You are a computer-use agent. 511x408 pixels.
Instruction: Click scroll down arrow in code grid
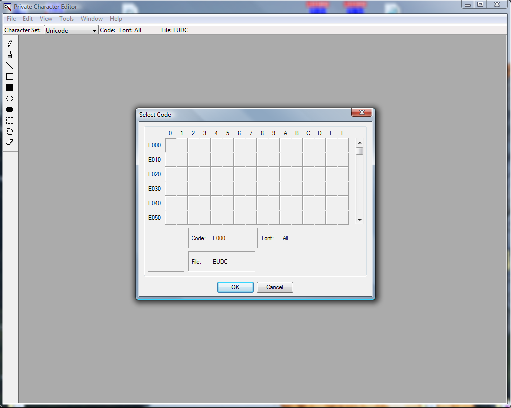click(x=360, y=220)
